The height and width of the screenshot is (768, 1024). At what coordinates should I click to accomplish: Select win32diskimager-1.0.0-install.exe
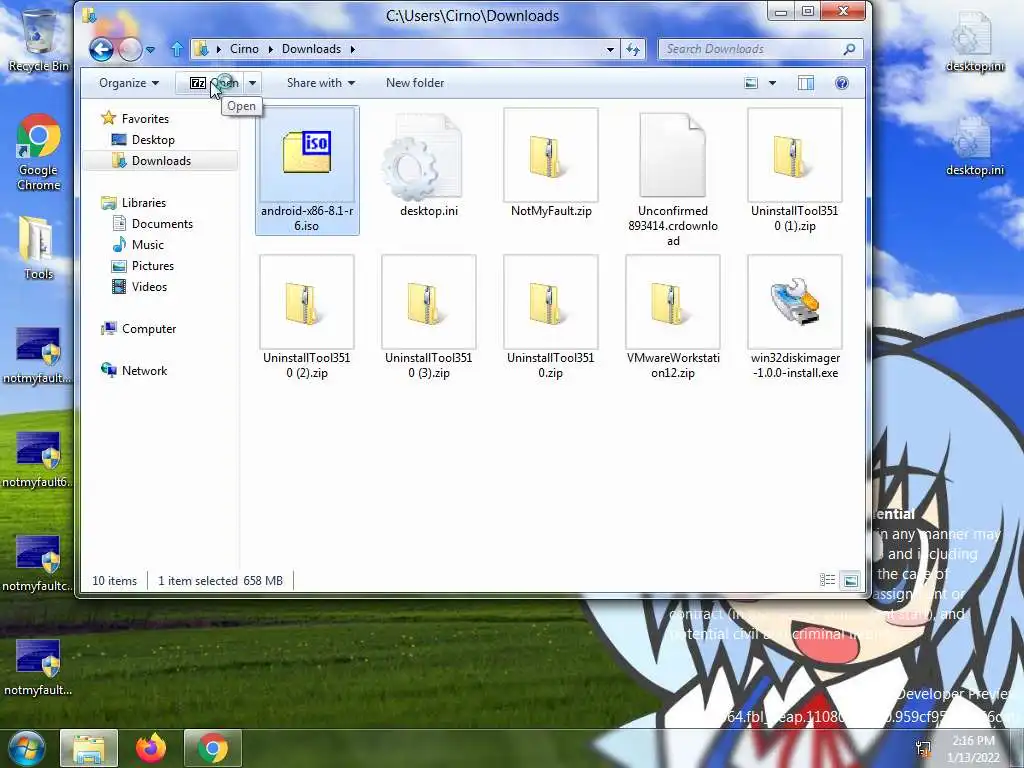click(x=795, y=317)
